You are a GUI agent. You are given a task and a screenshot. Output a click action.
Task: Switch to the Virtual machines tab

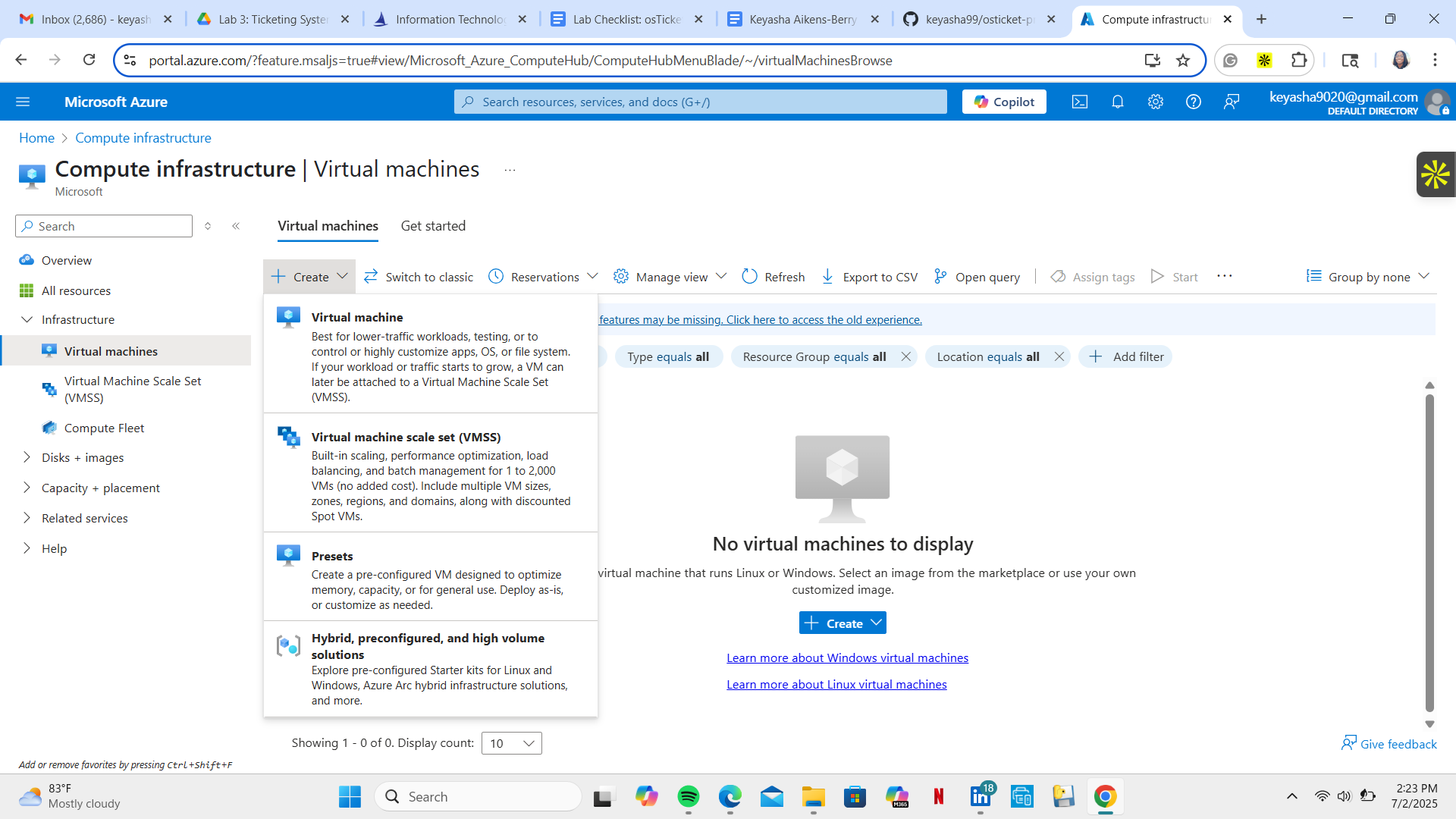(328, 226)
